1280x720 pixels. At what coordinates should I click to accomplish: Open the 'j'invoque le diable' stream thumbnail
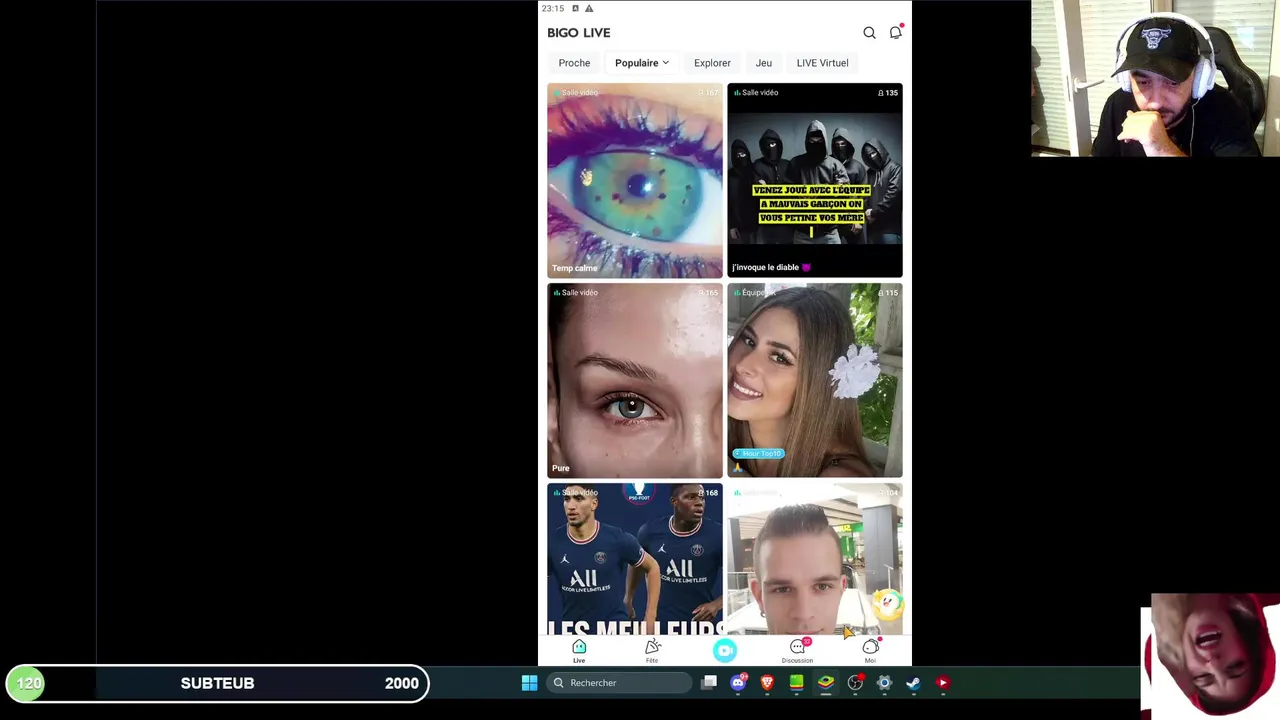(x=815, y=180)
